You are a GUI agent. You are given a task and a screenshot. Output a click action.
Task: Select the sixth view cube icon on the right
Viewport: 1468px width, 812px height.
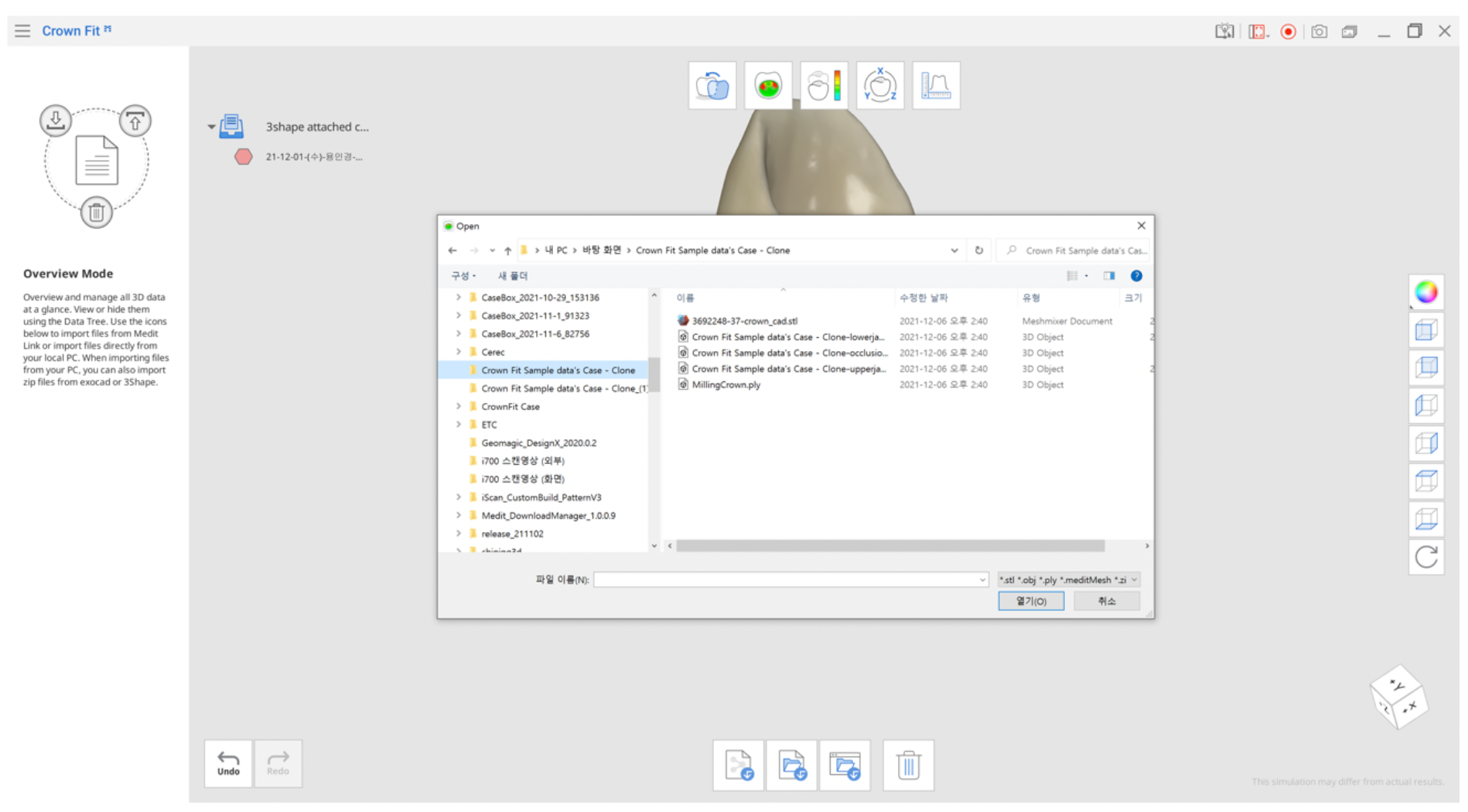point(1426,518)
